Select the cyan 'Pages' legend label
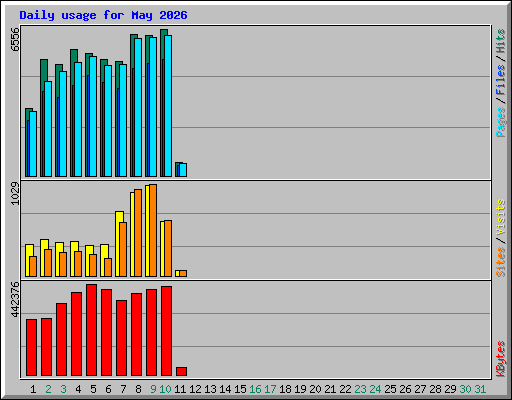 click(x=501, y=122)
